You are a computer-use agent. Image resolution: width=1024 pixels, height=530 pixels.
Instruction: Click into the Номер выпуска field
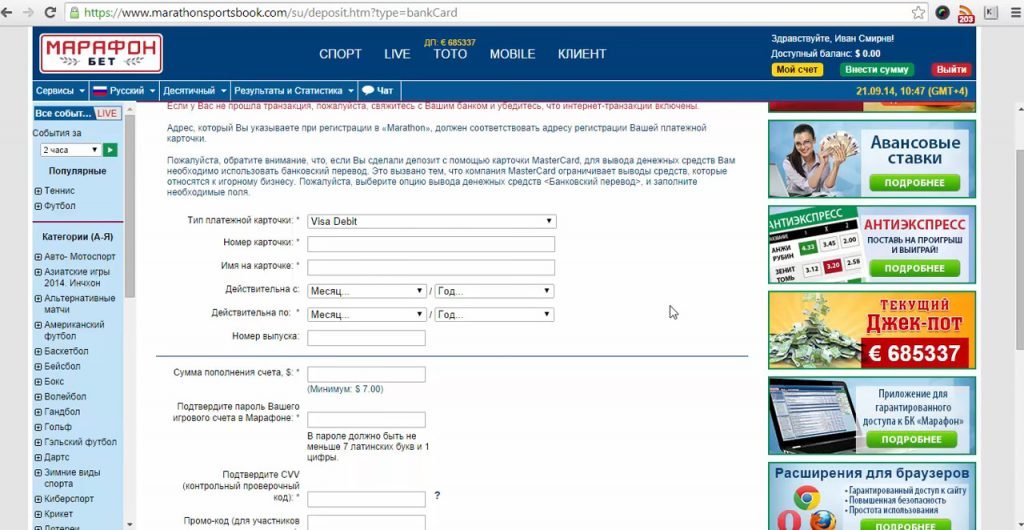(x=366, y=338)
